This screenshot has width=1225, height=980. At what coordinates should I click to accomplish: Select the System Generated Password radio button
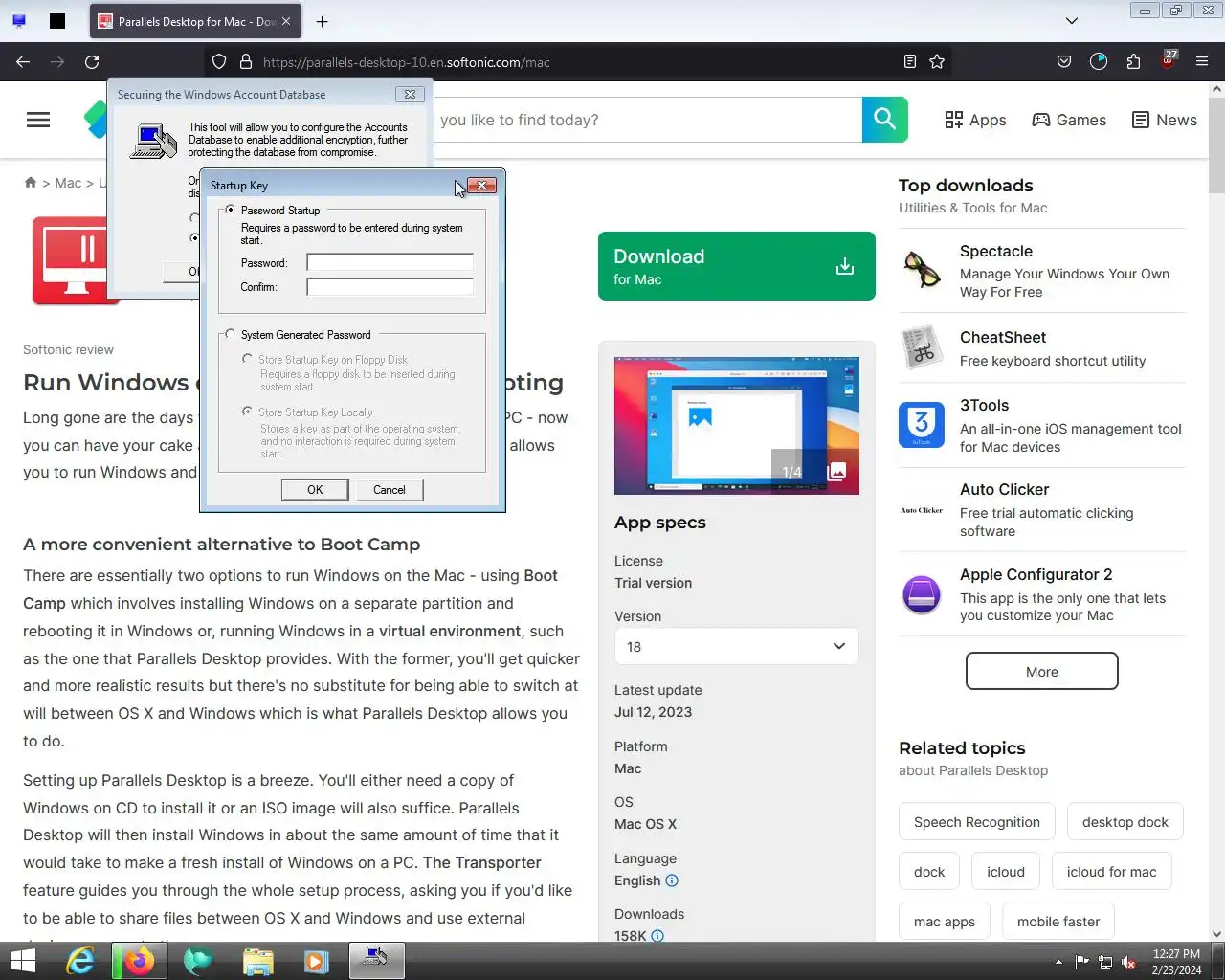click(x=230, y=334)
